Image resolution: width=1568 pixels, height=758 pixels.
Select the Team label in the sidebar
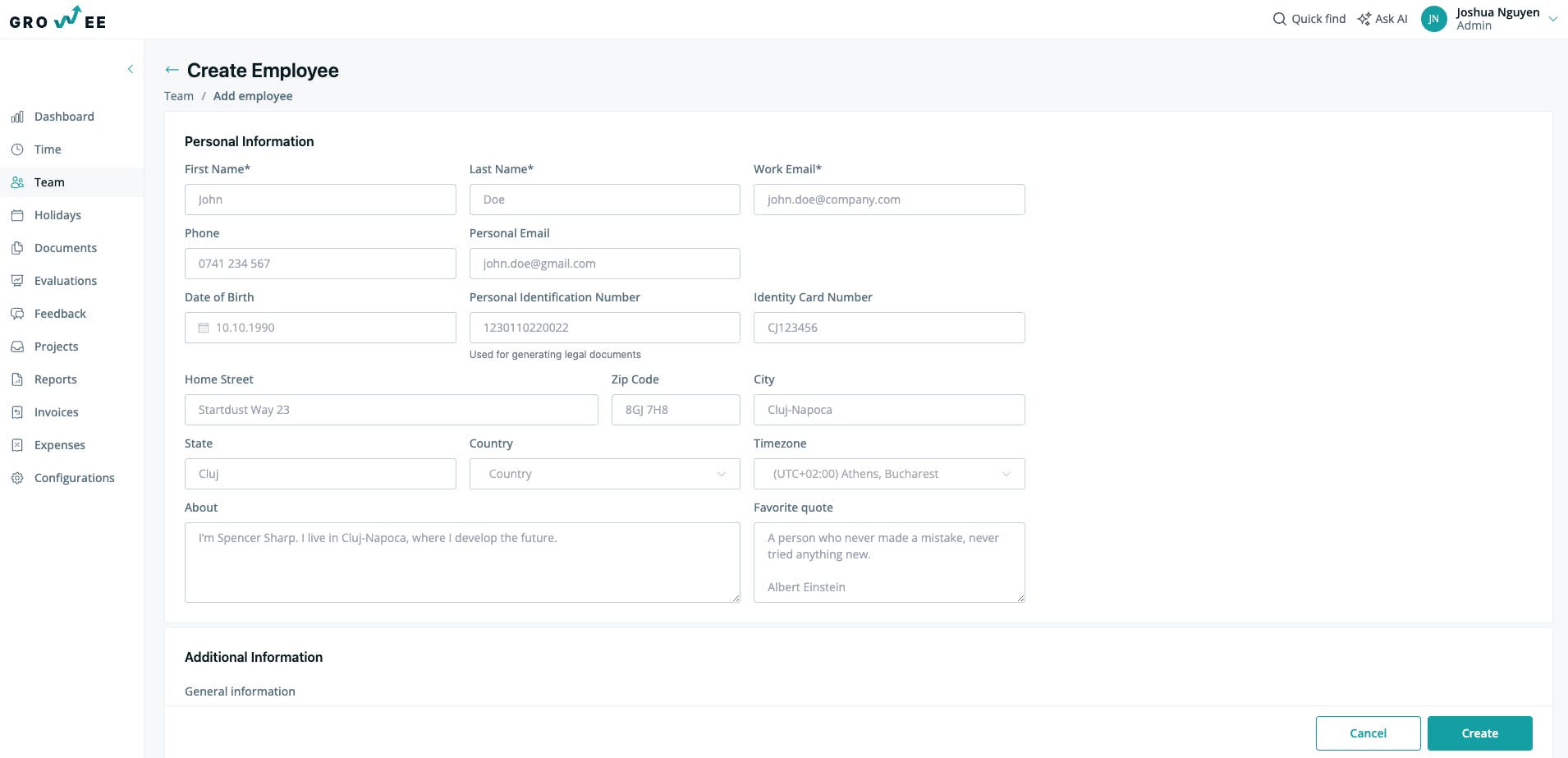49,182
